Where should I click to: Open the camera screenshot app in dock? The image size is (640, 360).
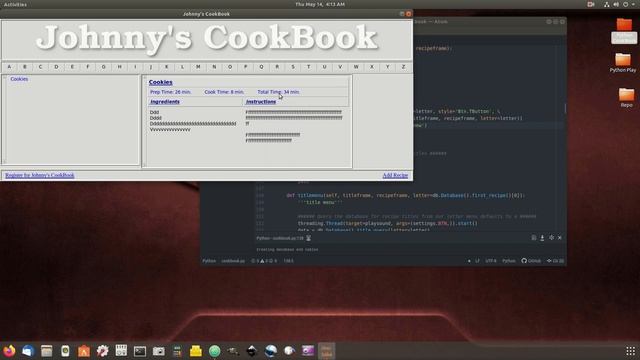point(158,351)
